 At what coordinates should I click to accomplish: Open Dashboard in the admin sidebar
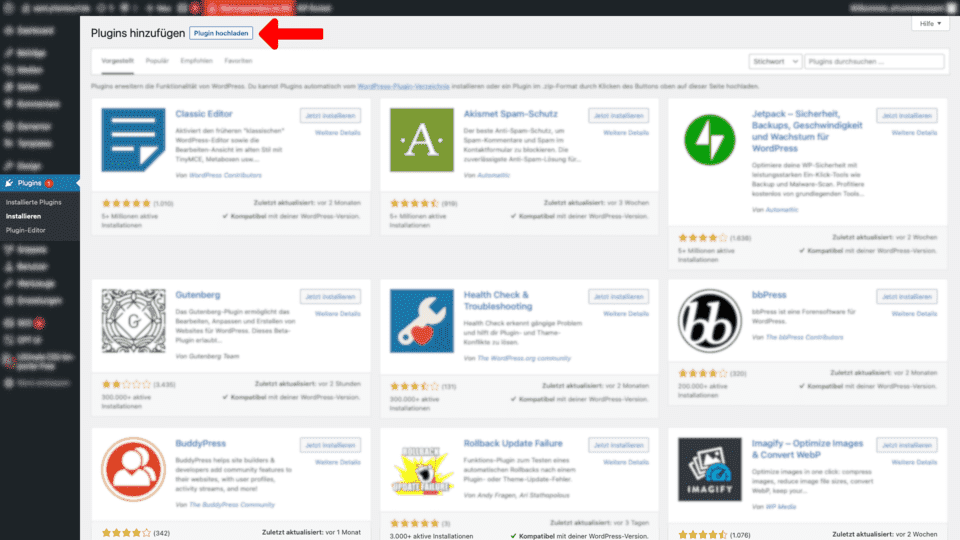(x=35, y=31)
